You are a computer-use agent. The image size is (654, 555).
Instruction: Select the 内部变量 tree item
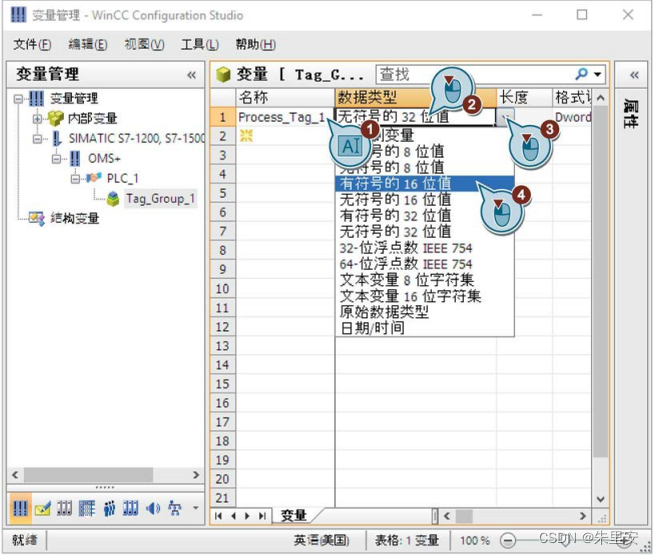point(93,118)
